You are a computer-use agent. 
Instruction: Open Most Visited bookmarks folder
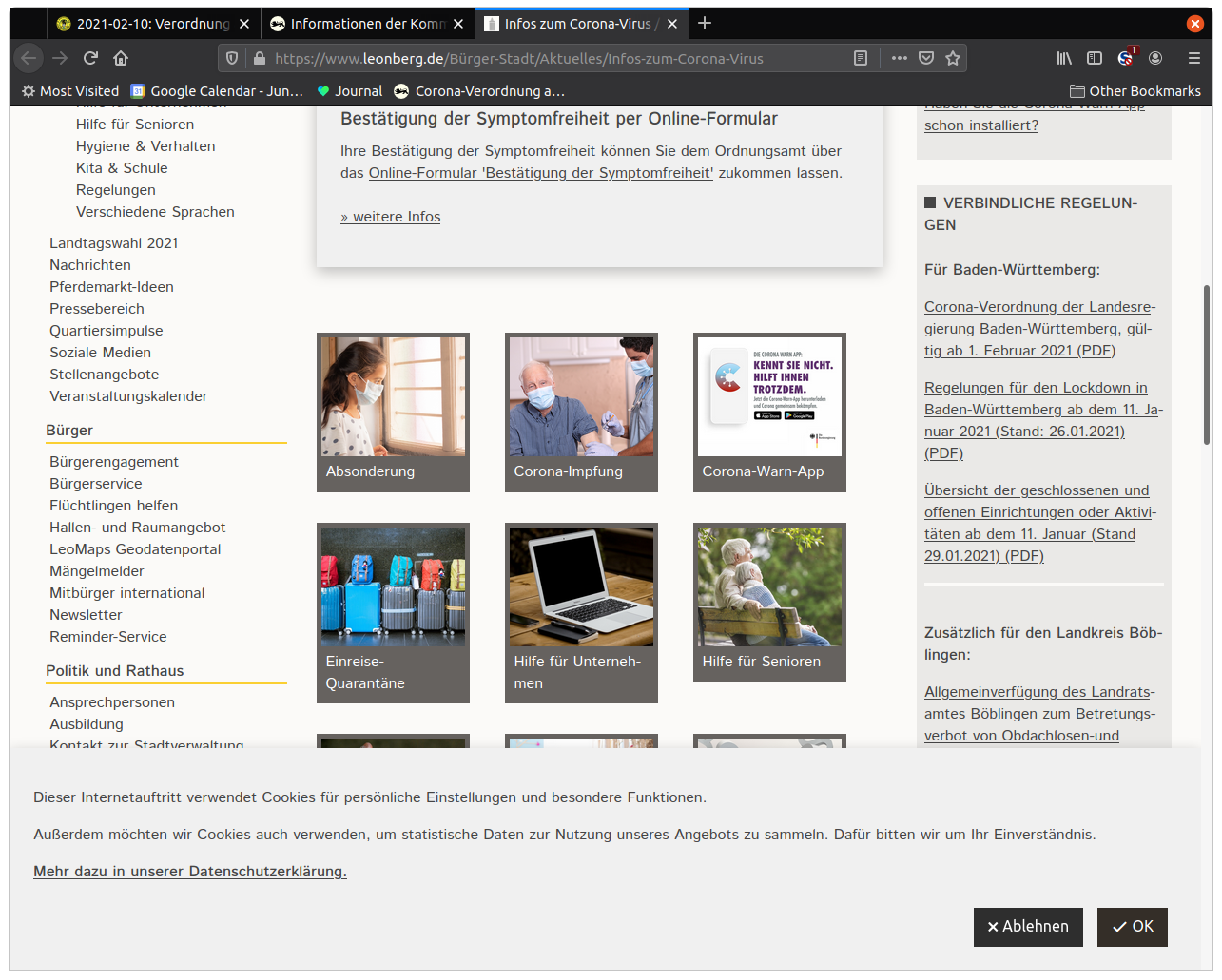pos(70,91)
